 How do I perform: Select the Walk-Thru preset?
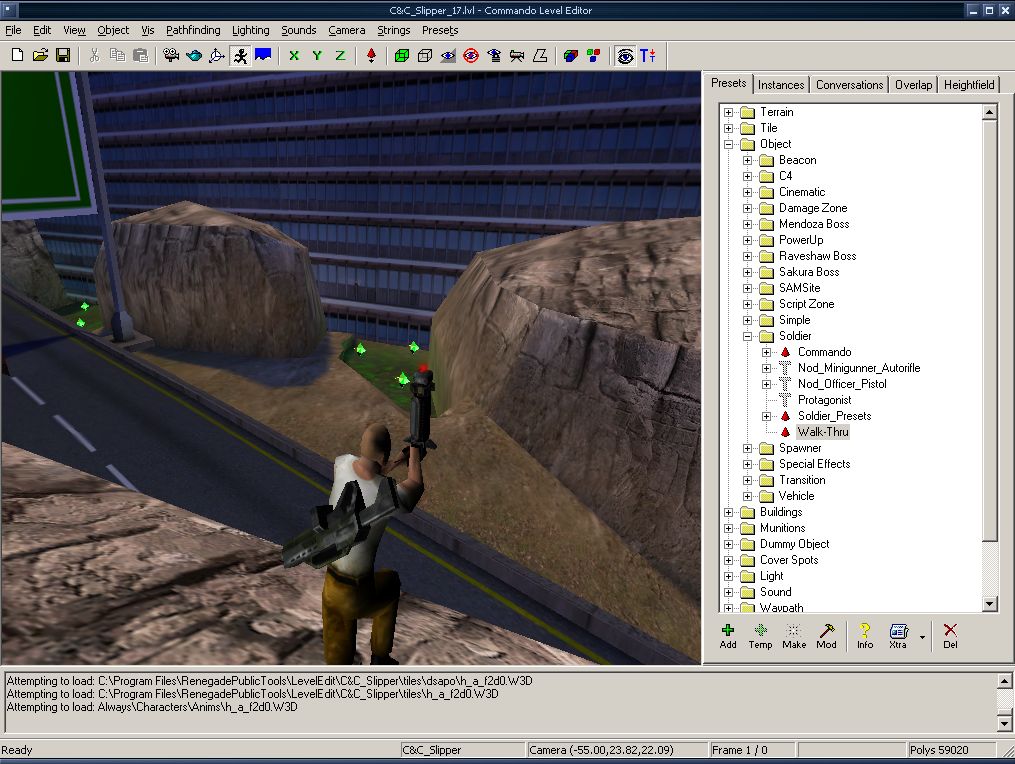point(823,432)
